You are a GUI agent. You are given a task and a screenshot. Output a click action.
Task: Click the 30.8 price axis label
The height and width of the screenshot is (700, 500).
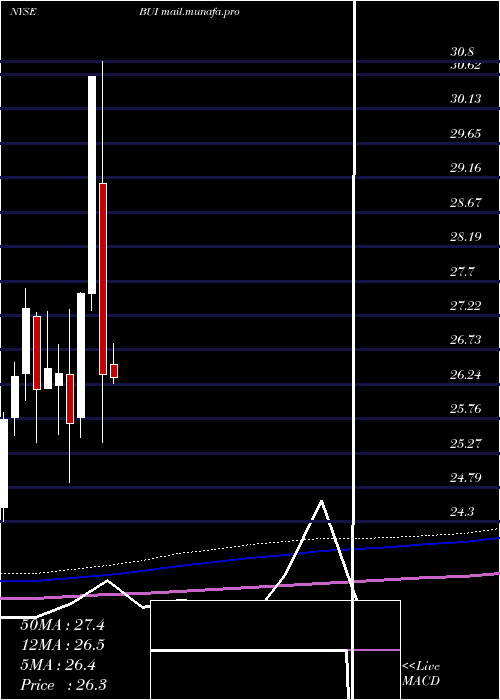pos(462,52)
